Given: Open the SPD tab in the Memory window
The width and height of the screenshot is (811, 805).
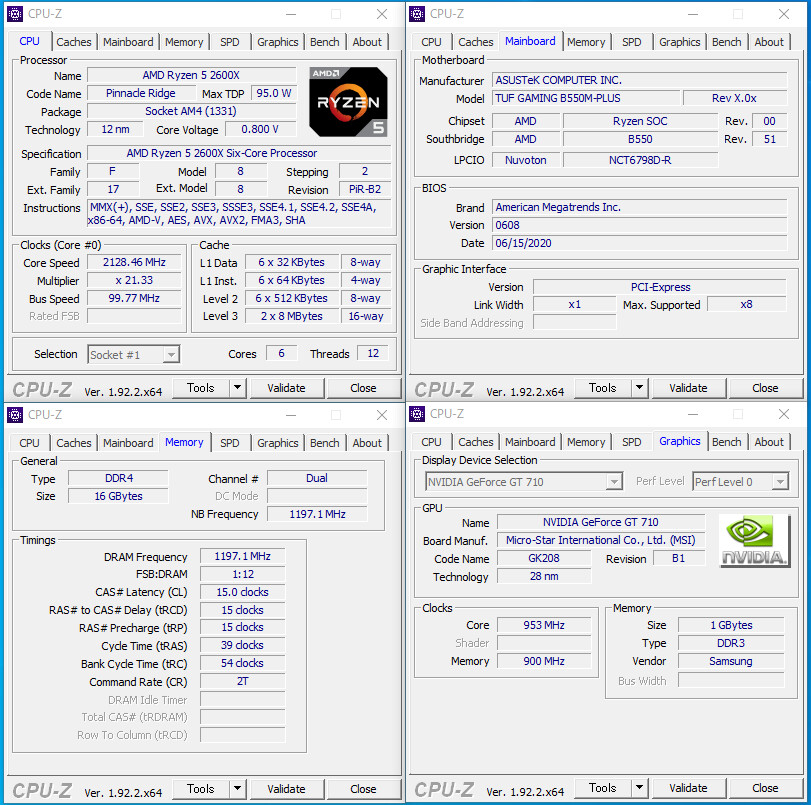Looking at the screenshot, I should tap(229, 442).
